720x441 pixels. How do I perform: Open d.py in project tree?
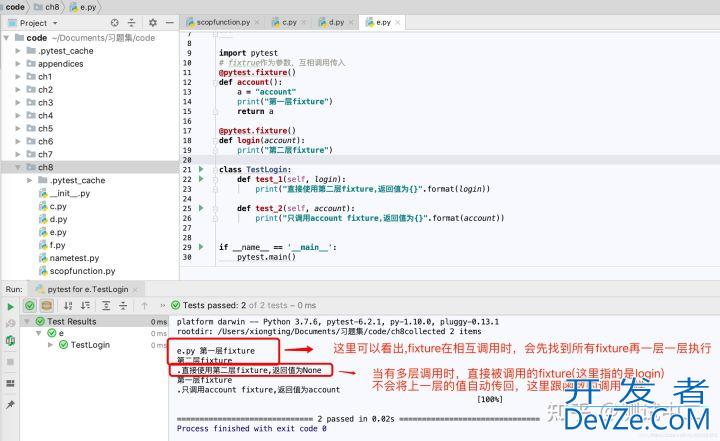(x=58, y=219)
